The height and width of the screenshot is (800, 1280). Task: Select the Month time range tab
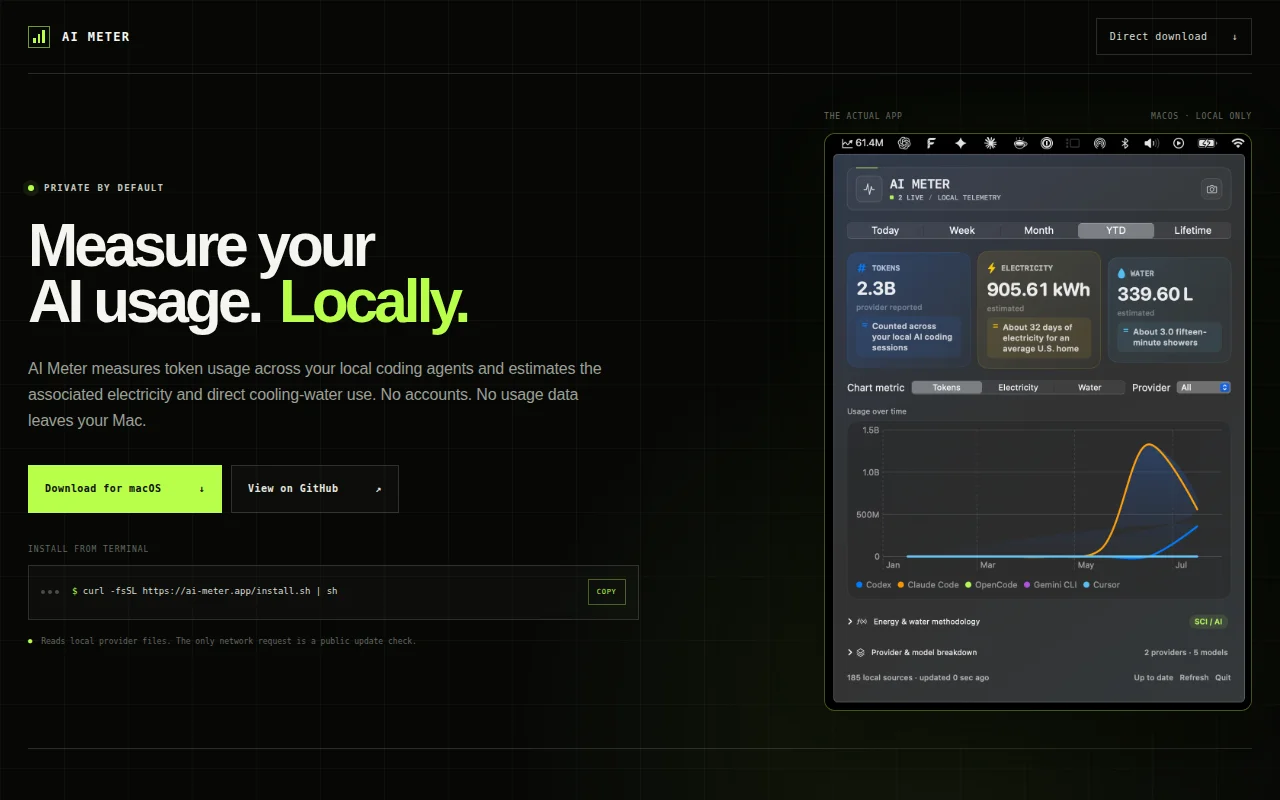pos(1039,230)
